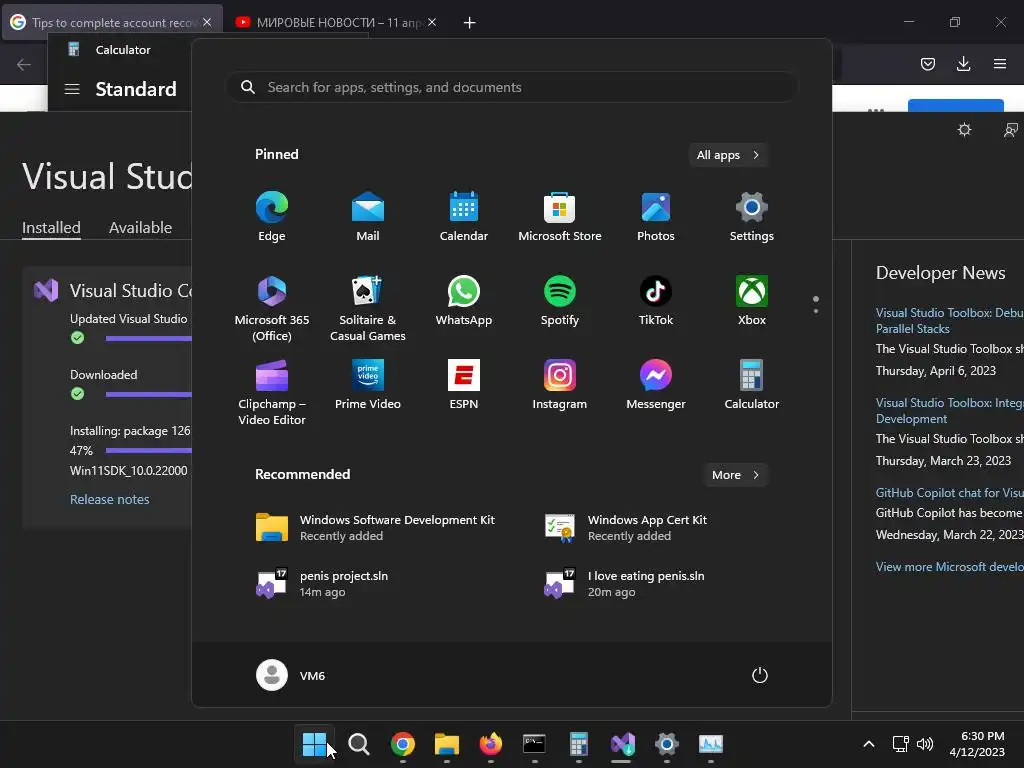This screenshot has height=768, width=1024.
Task: Open Settings in the pinned section
Action: (752, 217)
